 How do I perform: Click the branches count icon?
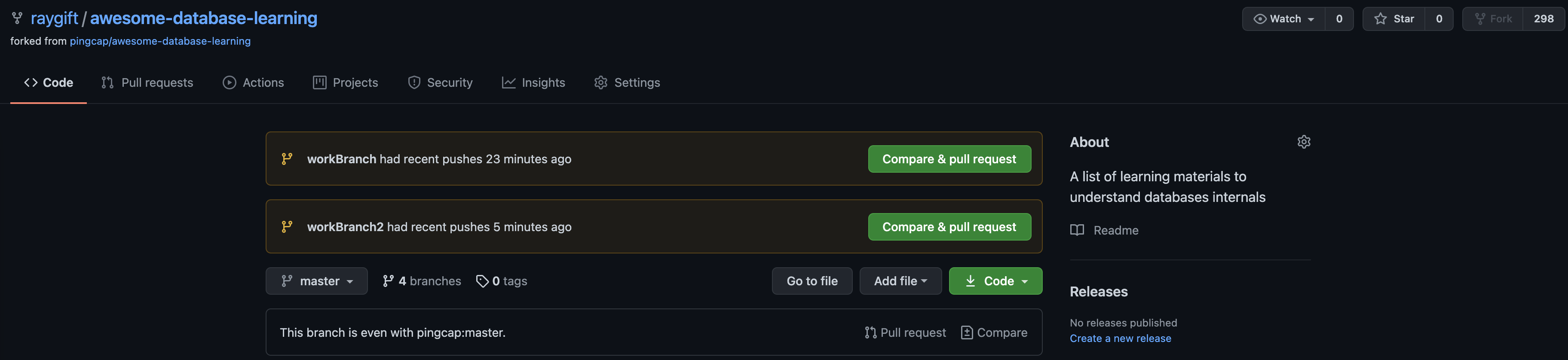388,281
